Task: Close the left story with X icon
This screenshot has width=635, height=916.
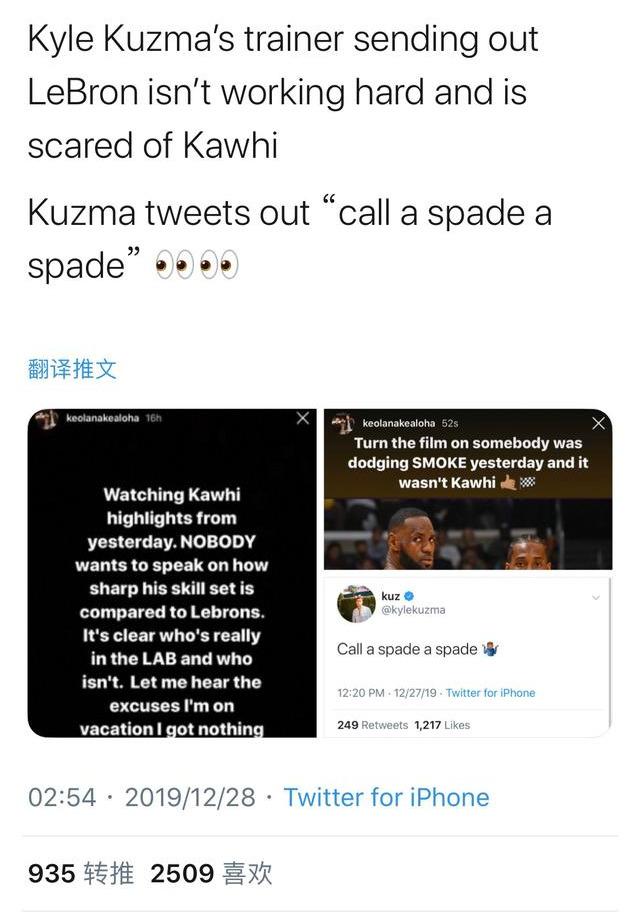Action: pos(303,418)
